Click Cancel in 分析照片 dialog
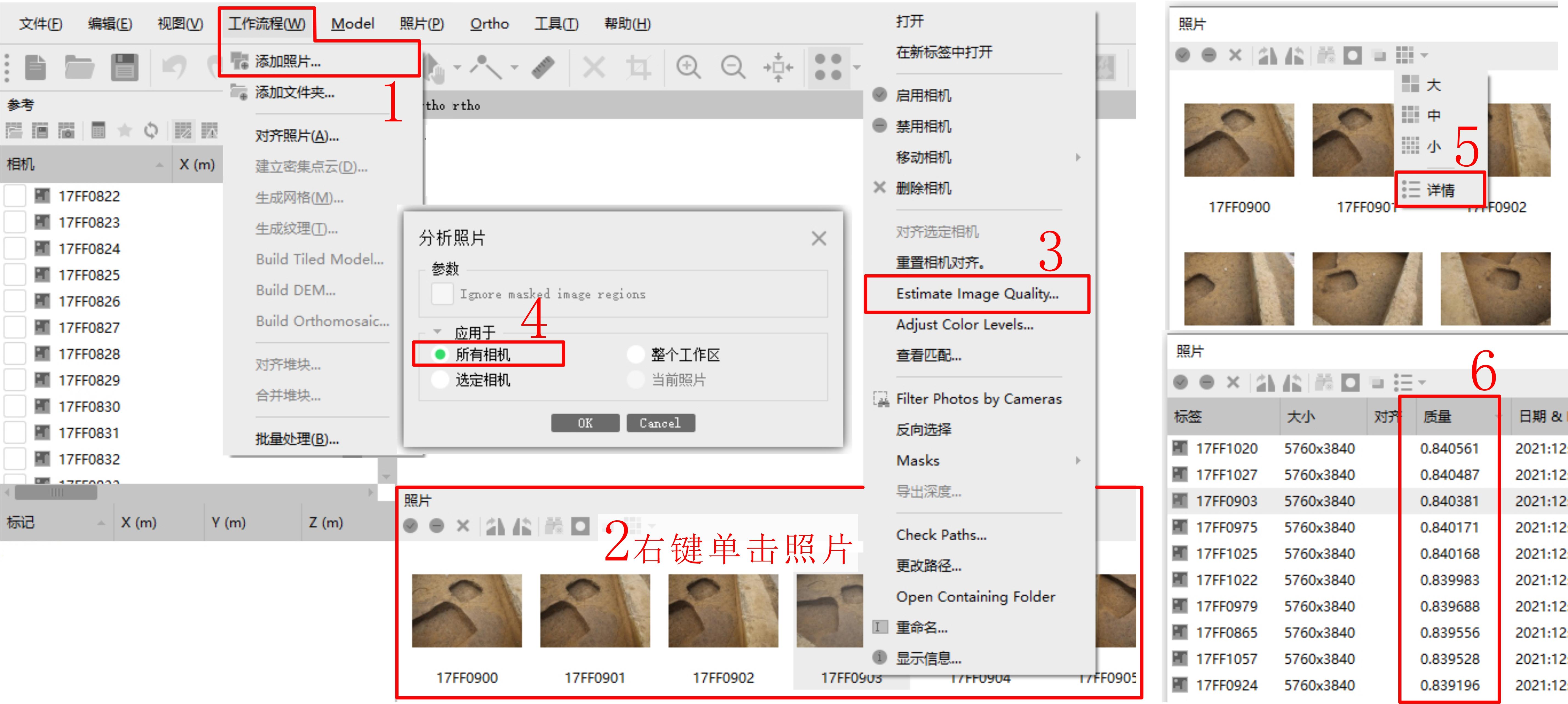The height and width of the screenshot is (704, 1568). pyautogui.click(x=660, y=423)
